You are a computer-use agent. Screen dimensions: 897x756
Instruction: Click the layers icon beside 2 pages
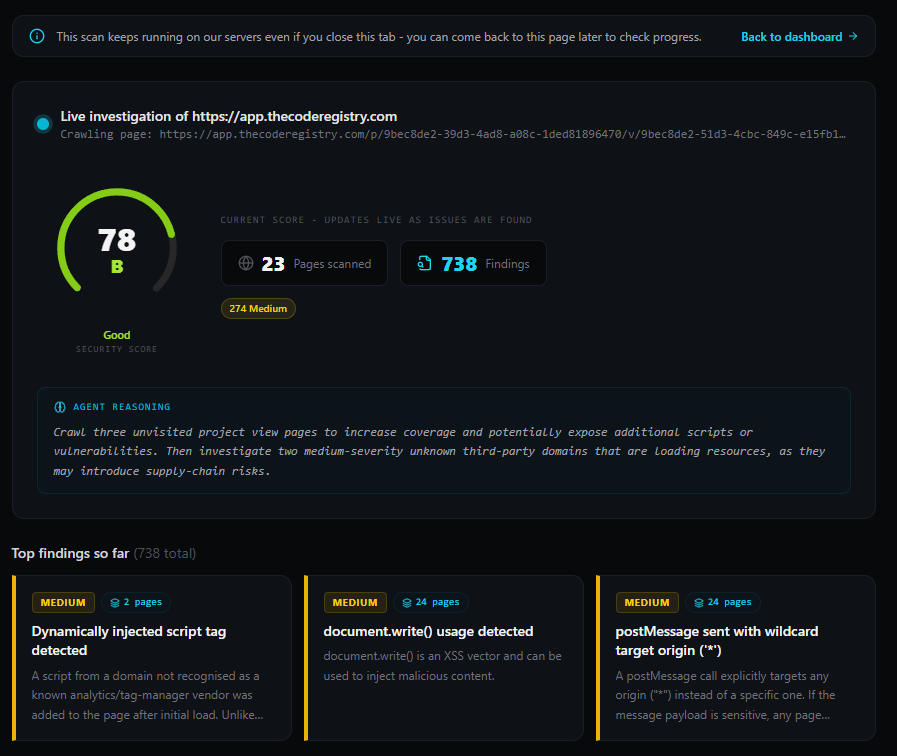pyautogui.click(x=115, y=602)
